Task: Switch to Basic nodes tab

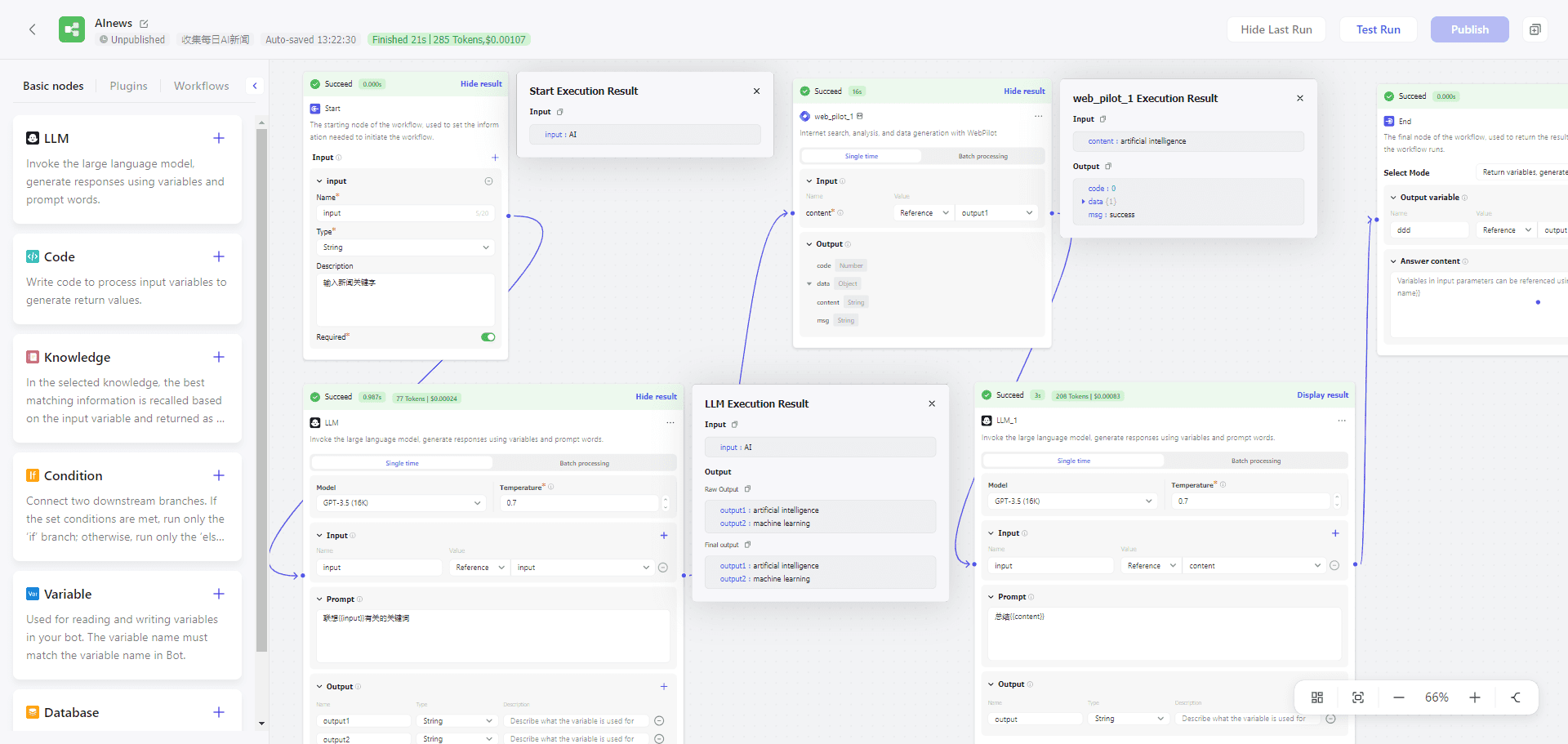Action: click(x=53, y=86)
